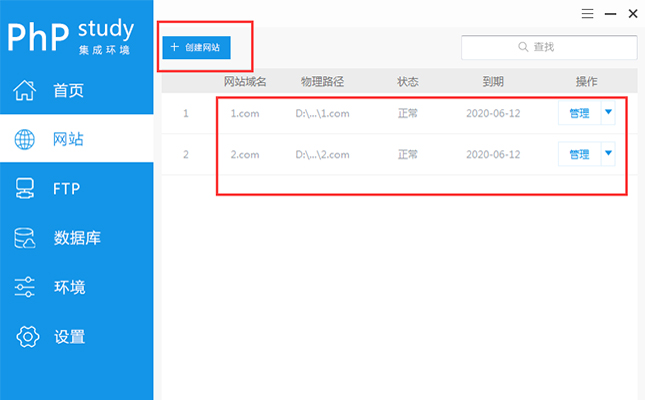645x400 pixels.
Task: Open the 首页 sidebar tab
Action: coord(77,90)
